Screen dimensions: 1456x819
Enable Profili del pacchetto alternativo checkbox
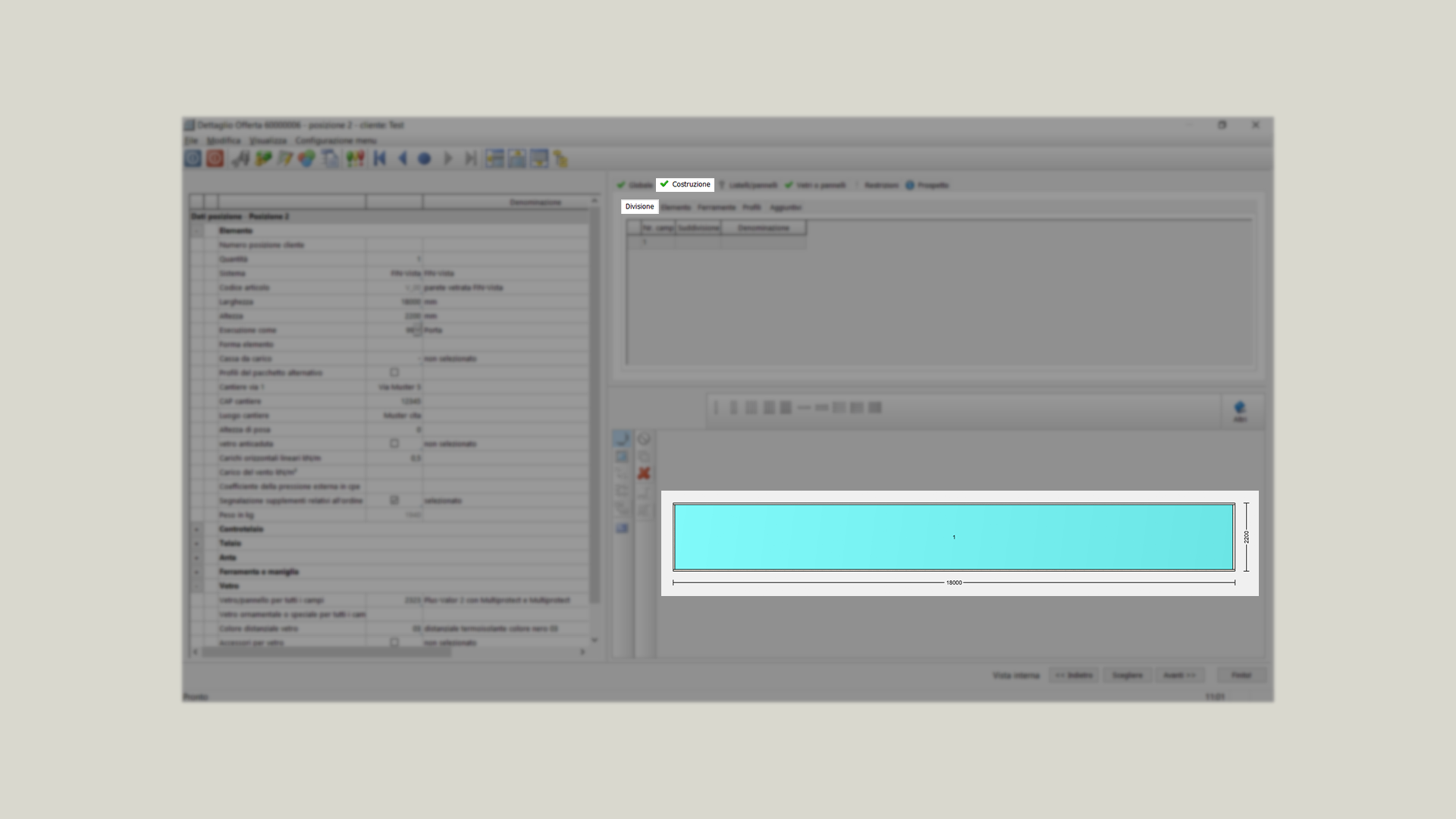tap(394, 372)
